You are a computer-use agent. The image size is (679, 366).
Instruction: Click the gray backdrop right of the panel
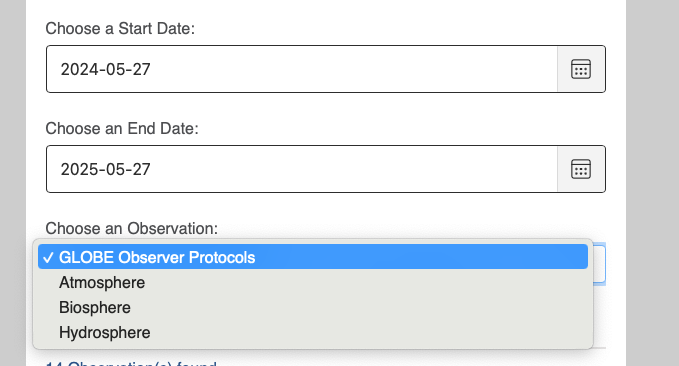(652, 183)
